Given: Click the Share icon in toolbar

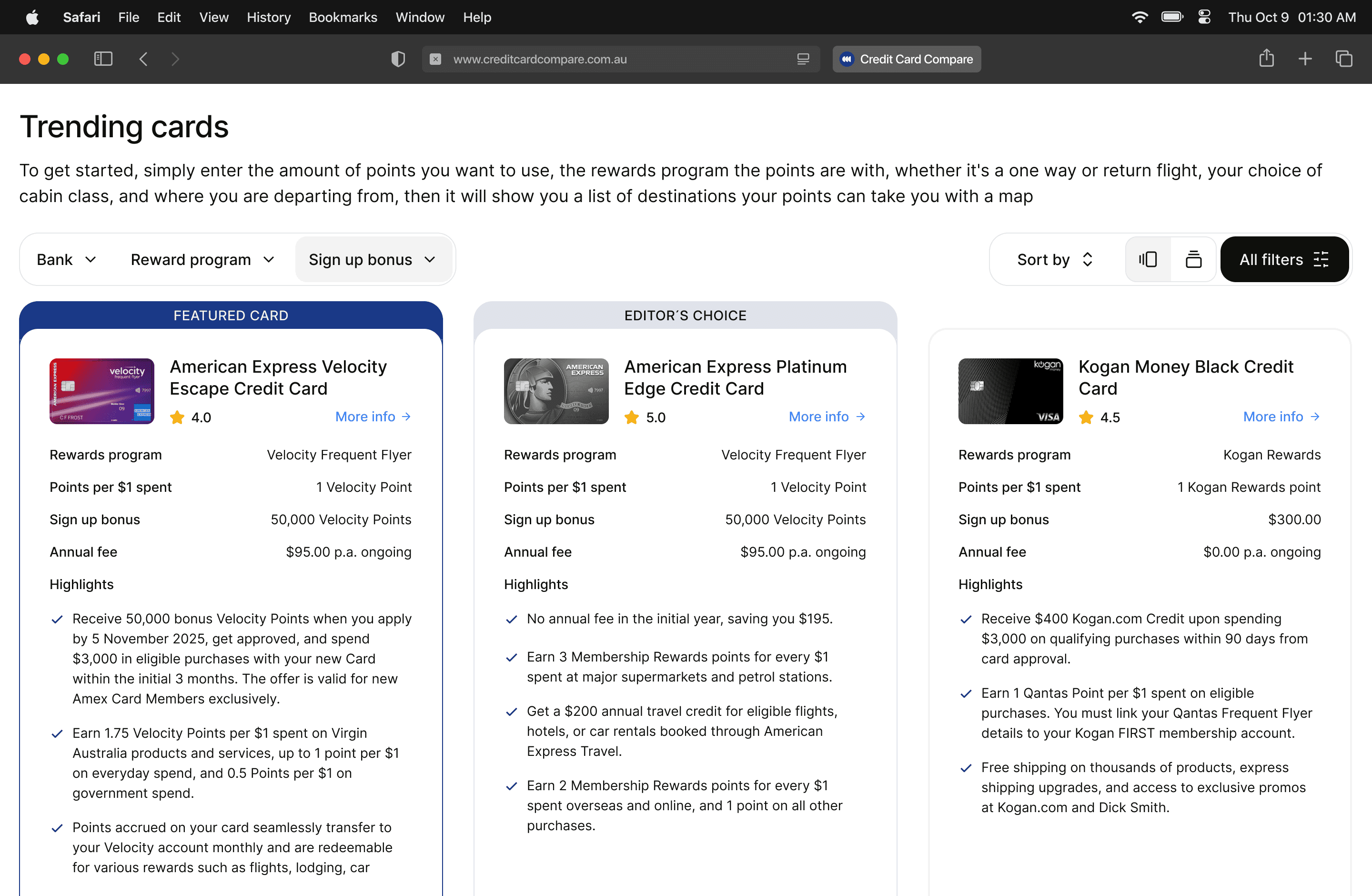Looking at the screenshot, I should 1266,58.
